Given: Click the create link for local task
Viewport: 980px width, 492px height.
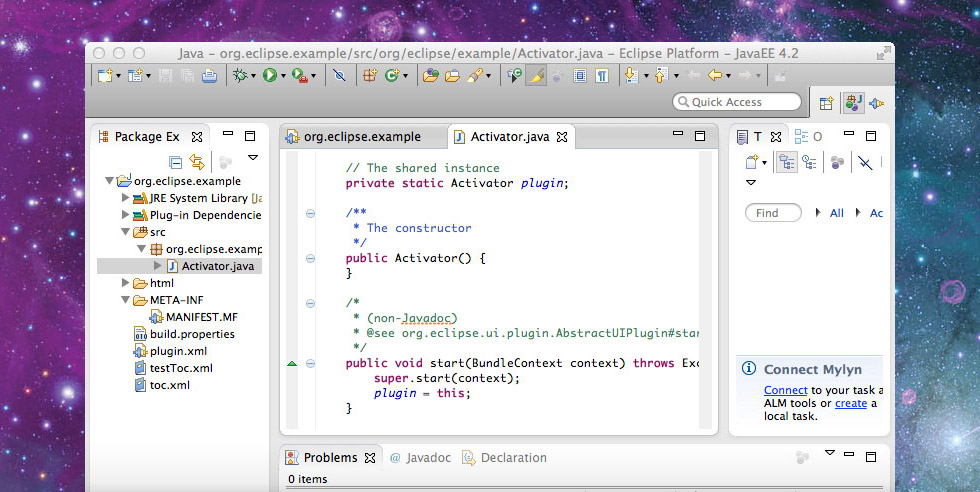Looking at the screenshot, I should tap(851, 403).
